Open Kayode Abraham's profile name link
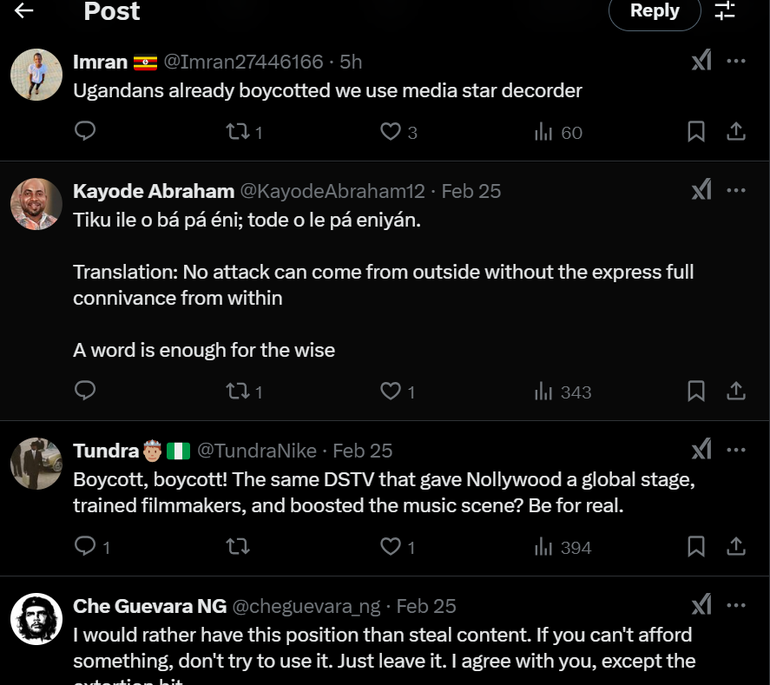The image size is (770, 685). pyautogui.click(x=153, y=191)
